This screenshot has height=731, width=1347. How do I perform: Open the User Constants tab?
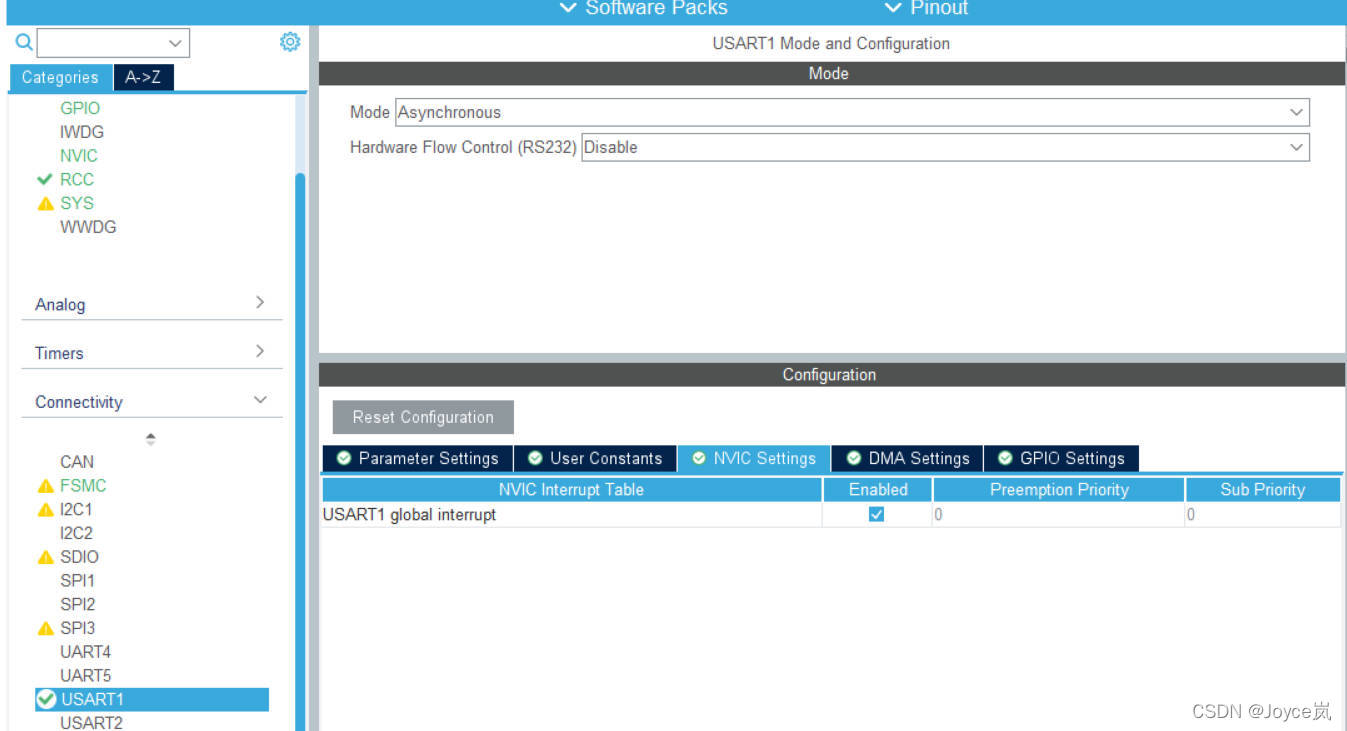595,458
